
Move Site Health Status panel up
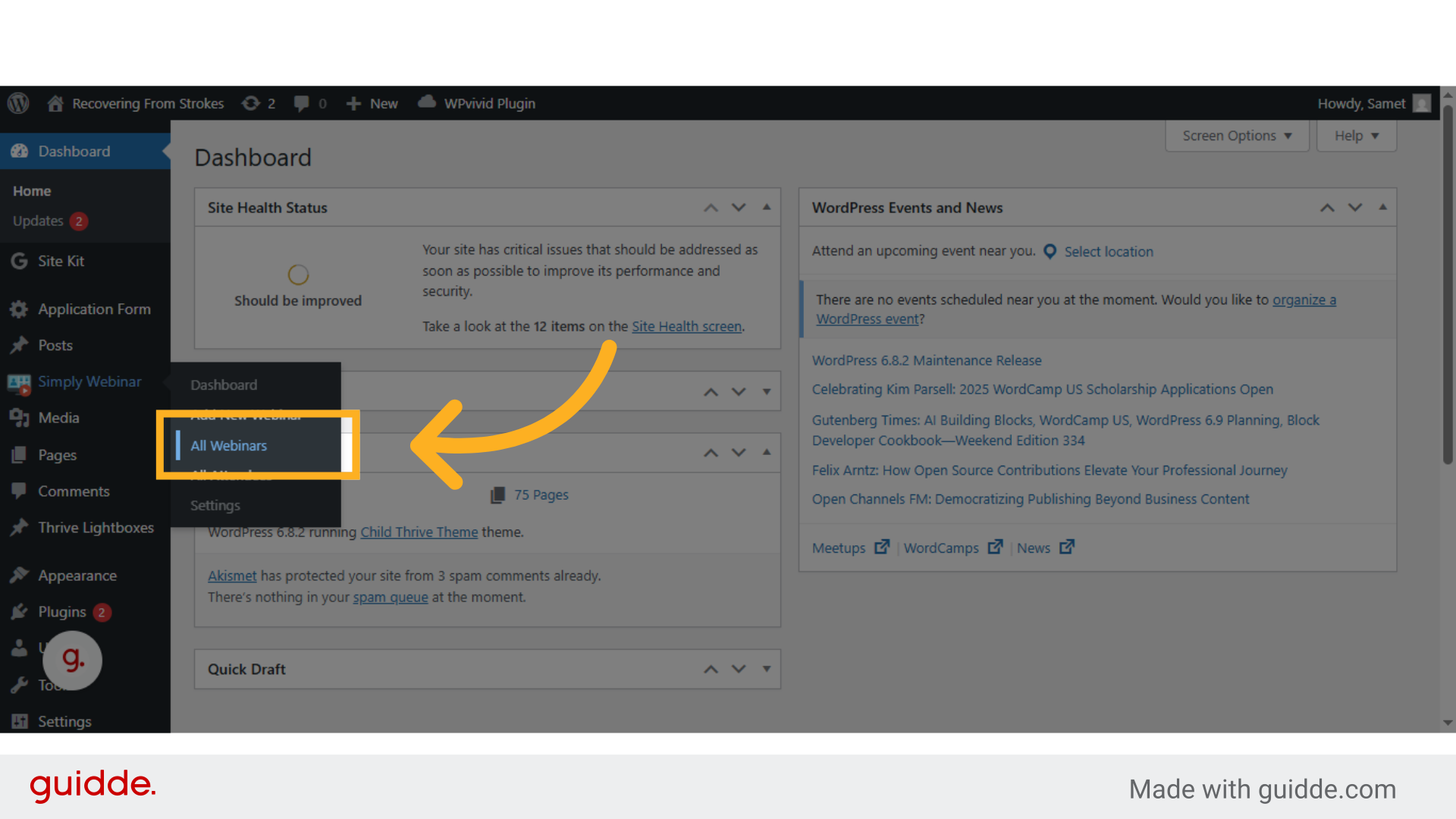711,208
